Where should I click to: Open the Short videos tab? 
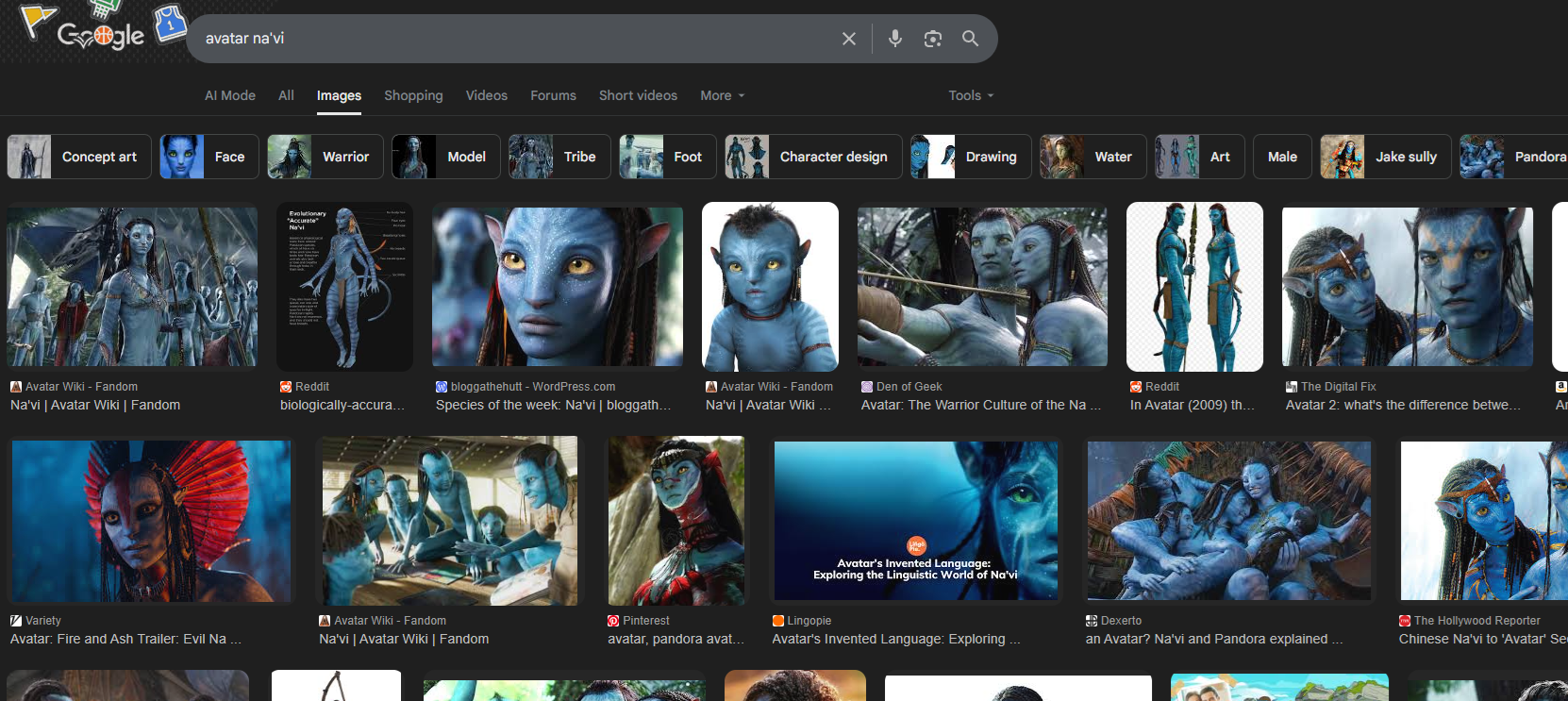click(638, 95)
